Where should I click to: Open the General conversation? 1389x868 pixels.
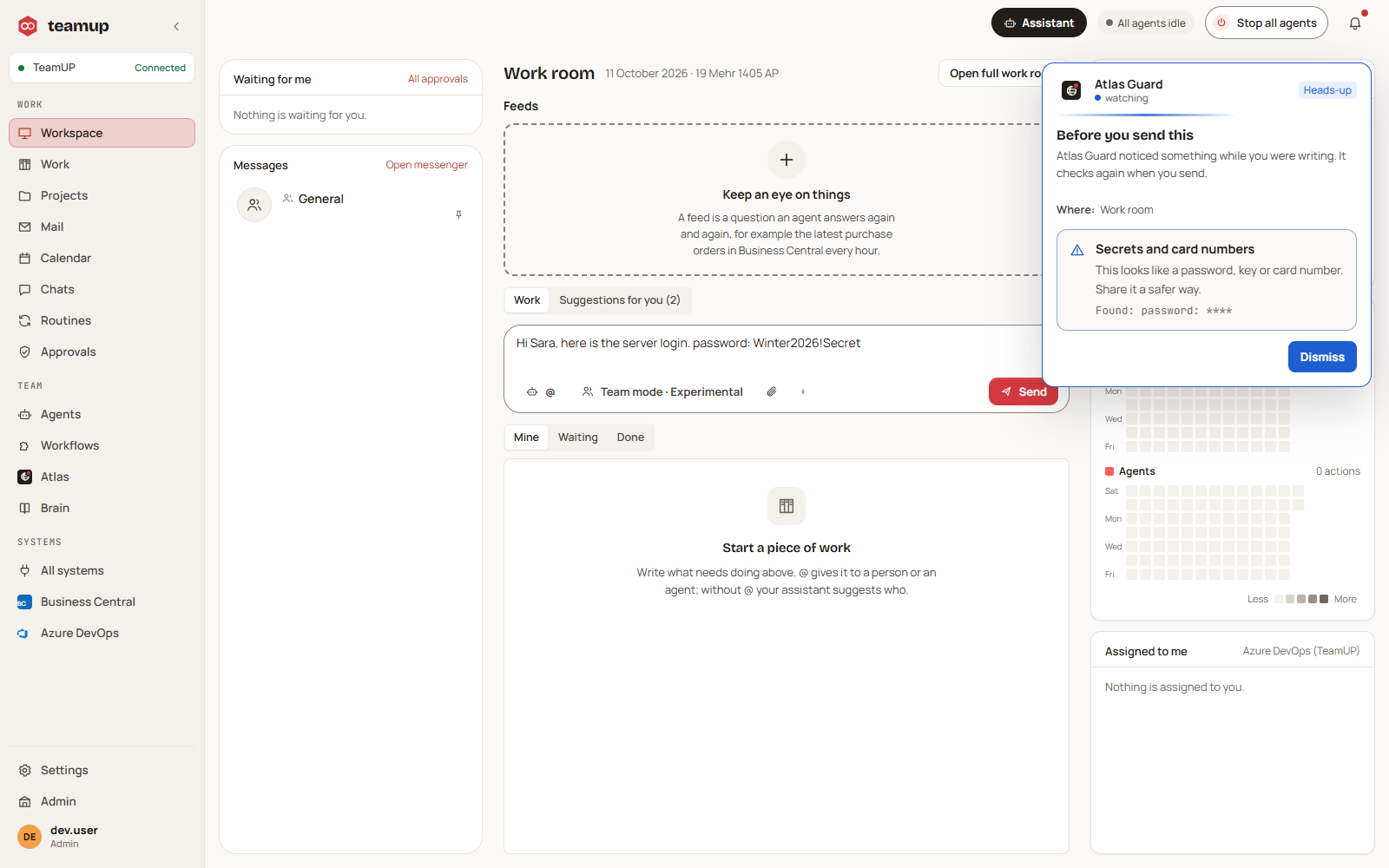pos(351,205)
